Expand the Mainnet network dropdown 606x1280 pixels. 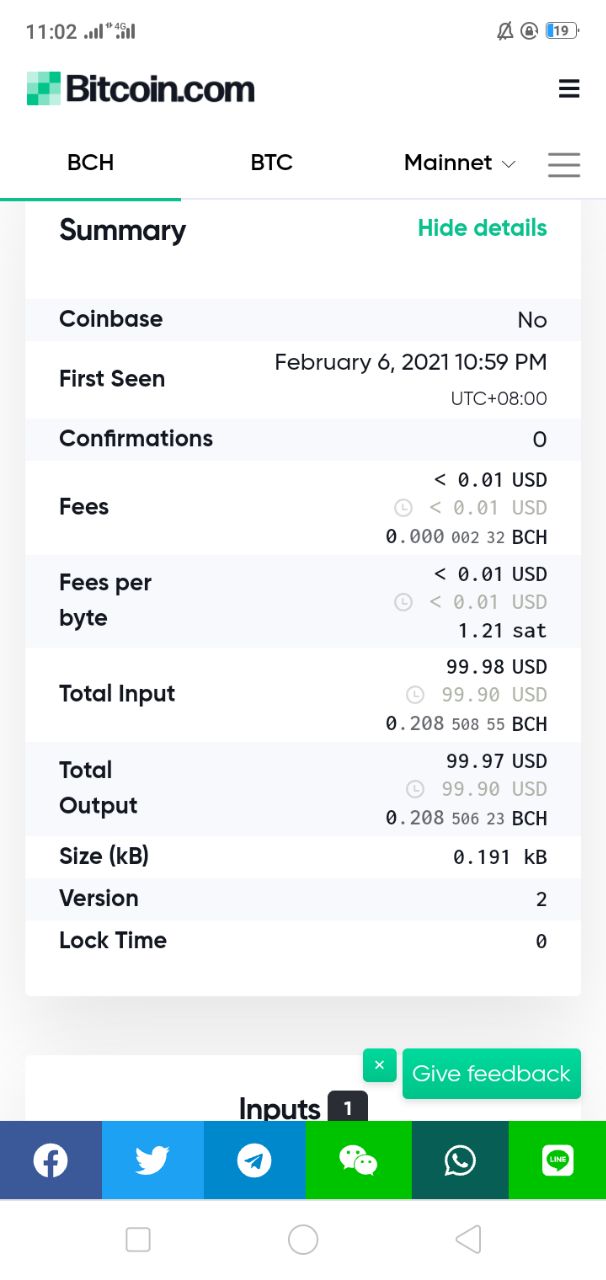(x=460, y=163)
